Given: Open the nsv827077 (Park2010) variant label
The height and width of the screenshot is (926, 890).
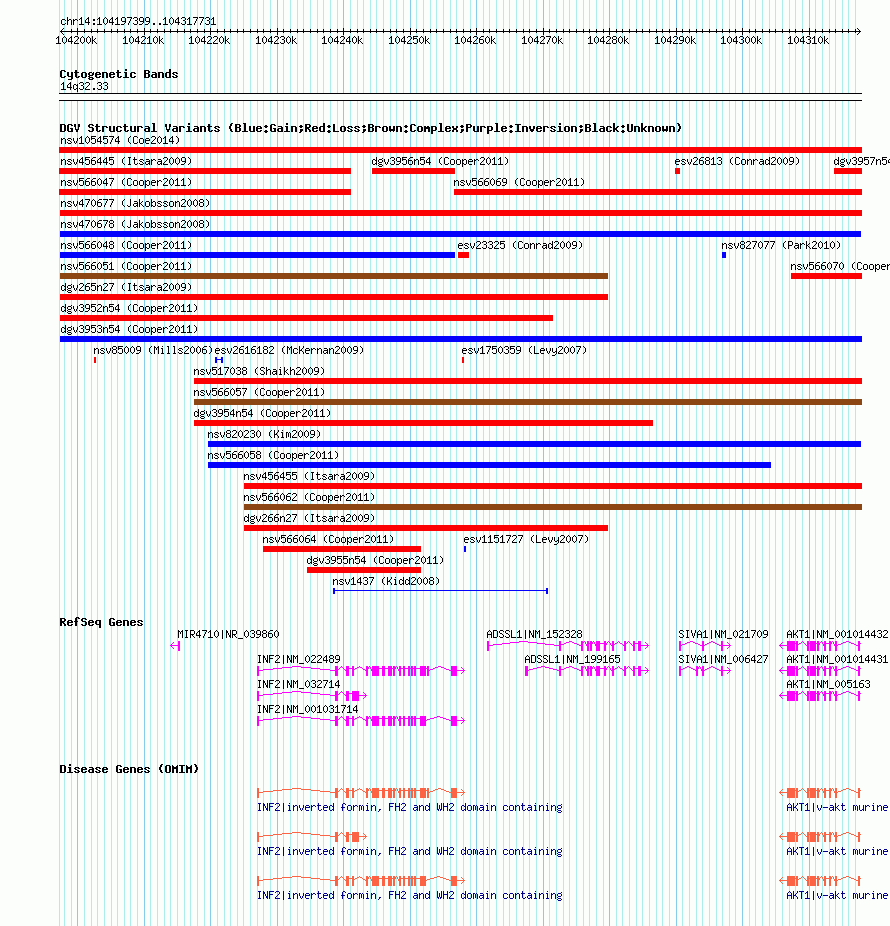Looking at the screenshot, I should [781, 245].
